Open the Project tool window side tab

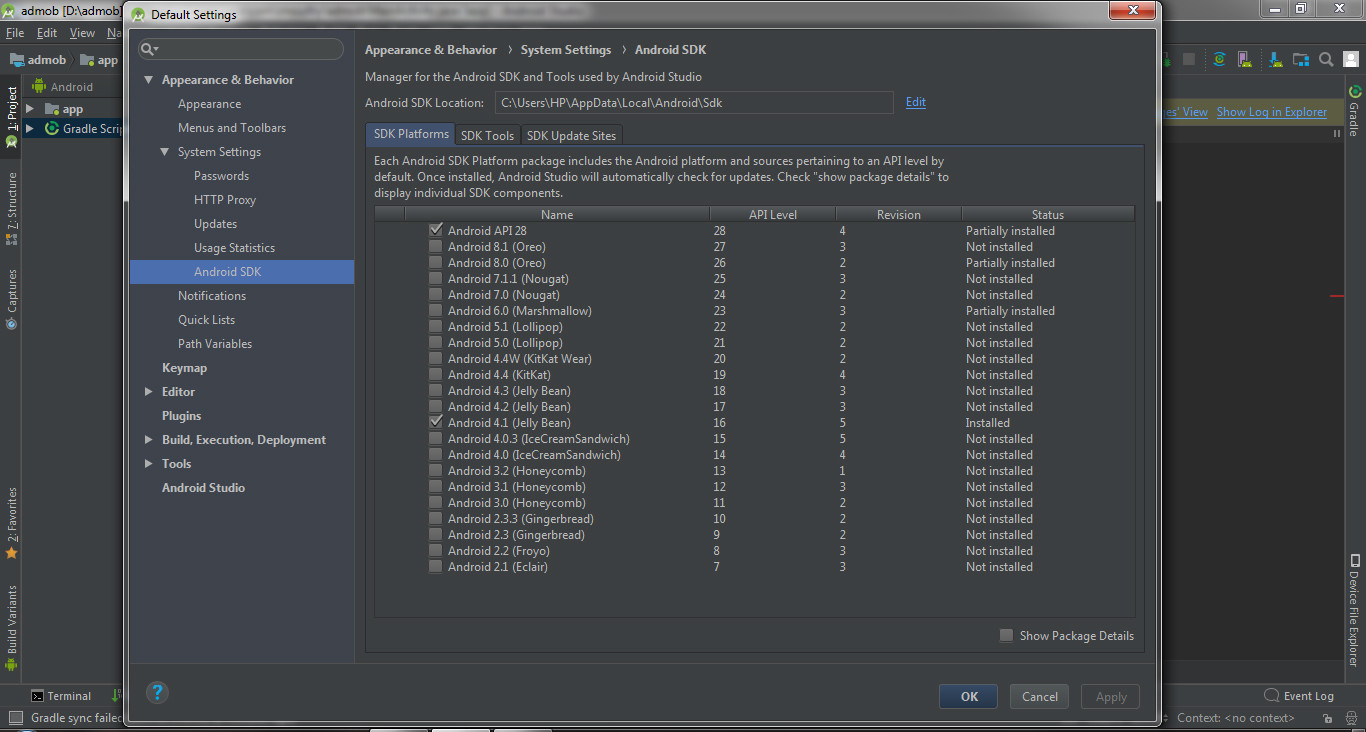pyautogui.click(x=12, y=117)
